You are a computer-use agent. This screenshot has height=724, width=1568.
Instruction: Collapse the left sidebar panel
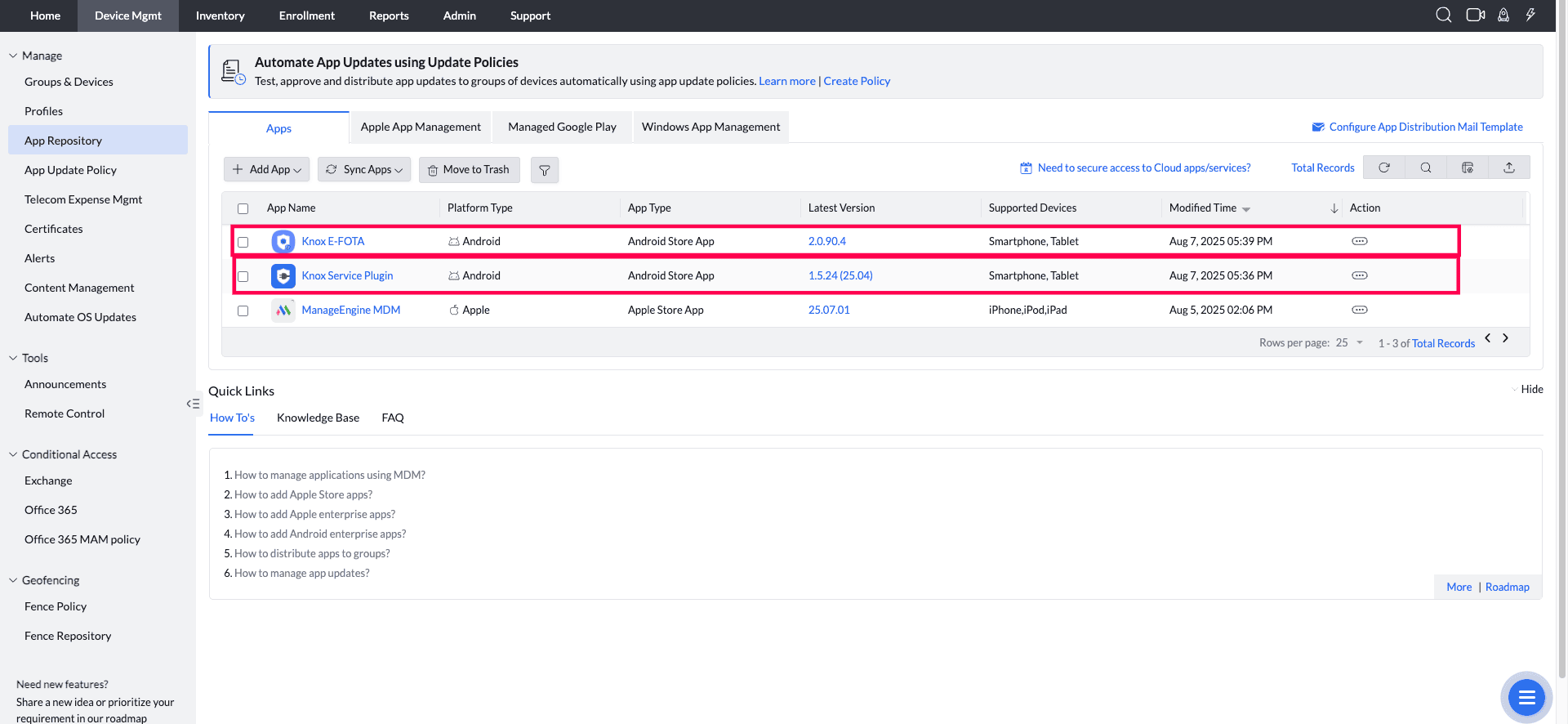click(x=193, y=404)
